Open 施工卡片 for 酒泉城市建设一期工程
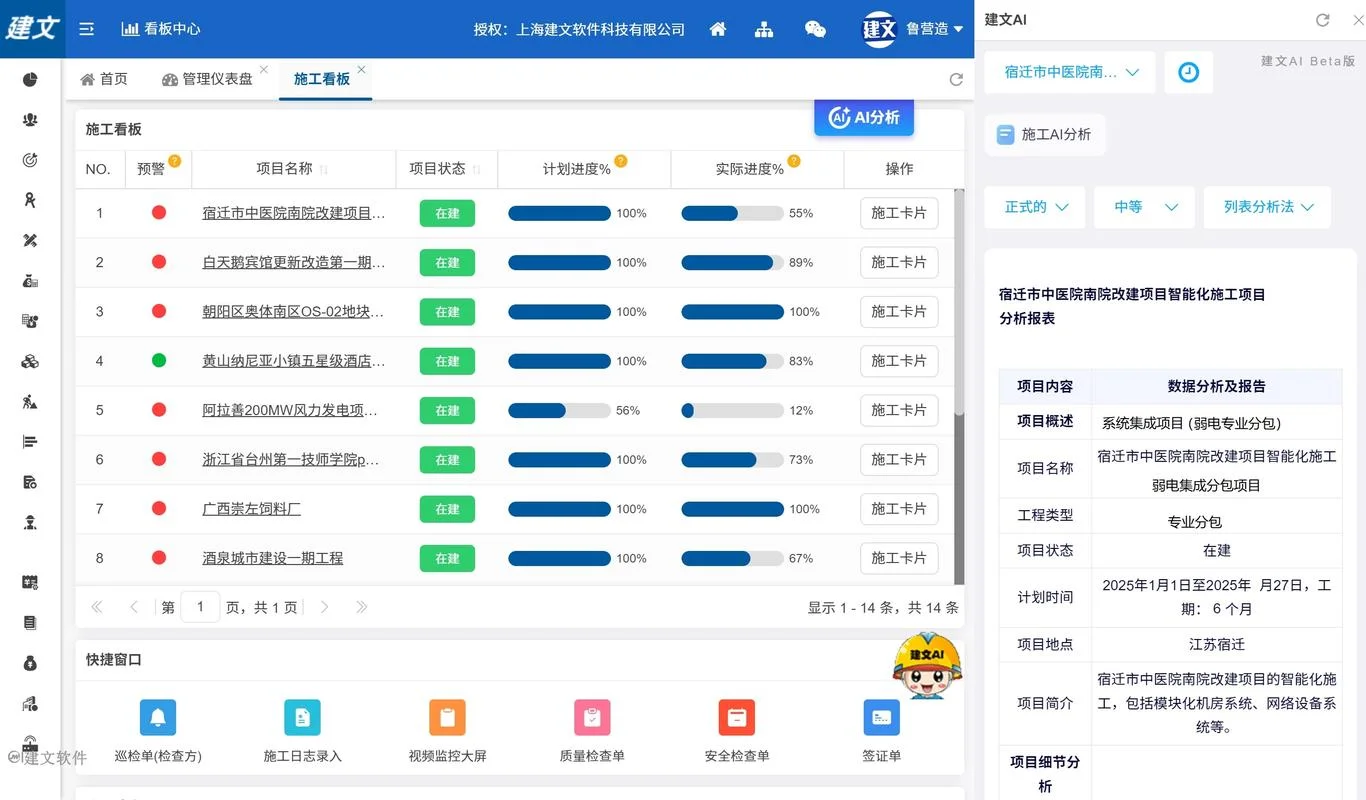 (x=899, y=558)
